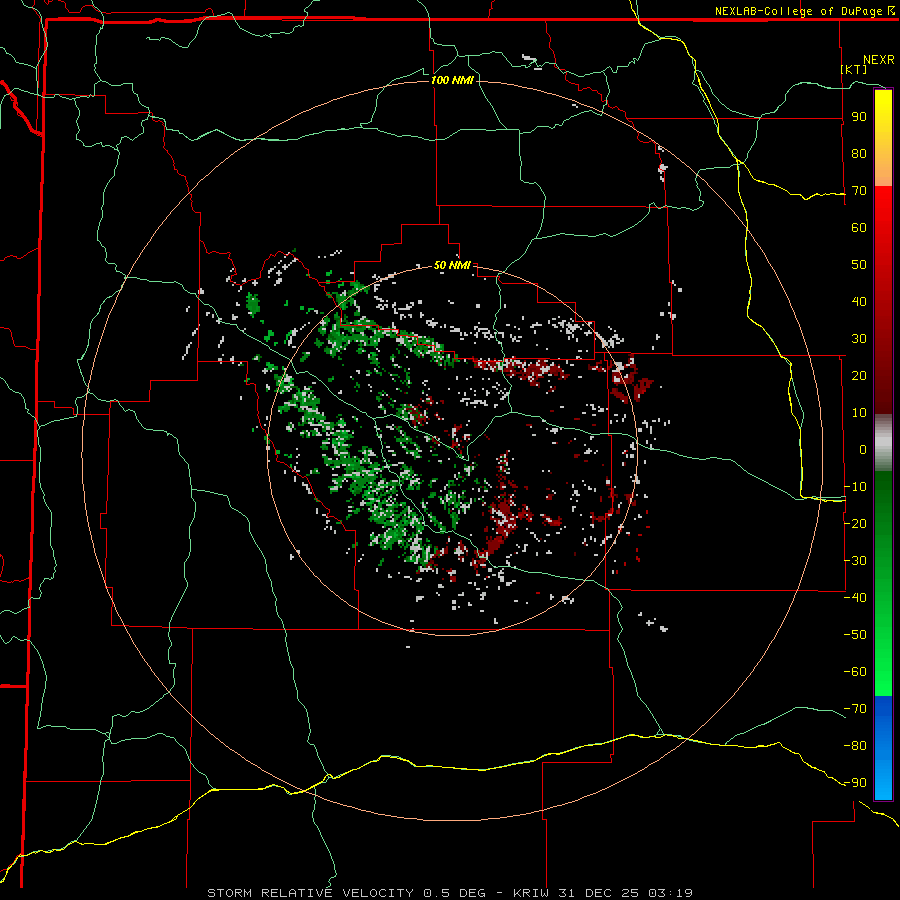The height and width of the screenshot is (900, 900).
Task: Click the -80 scale label
Action: (855, 746)
